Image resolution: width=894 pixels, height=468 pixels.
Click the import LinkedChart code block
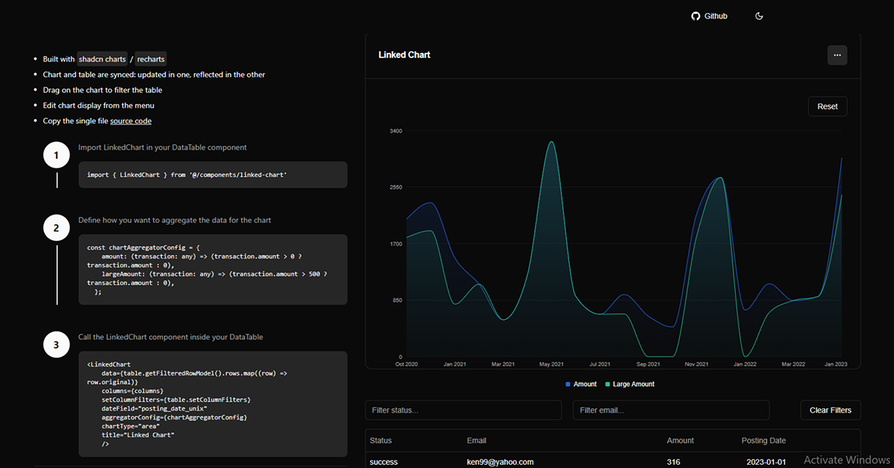click(x=213, y=175)
